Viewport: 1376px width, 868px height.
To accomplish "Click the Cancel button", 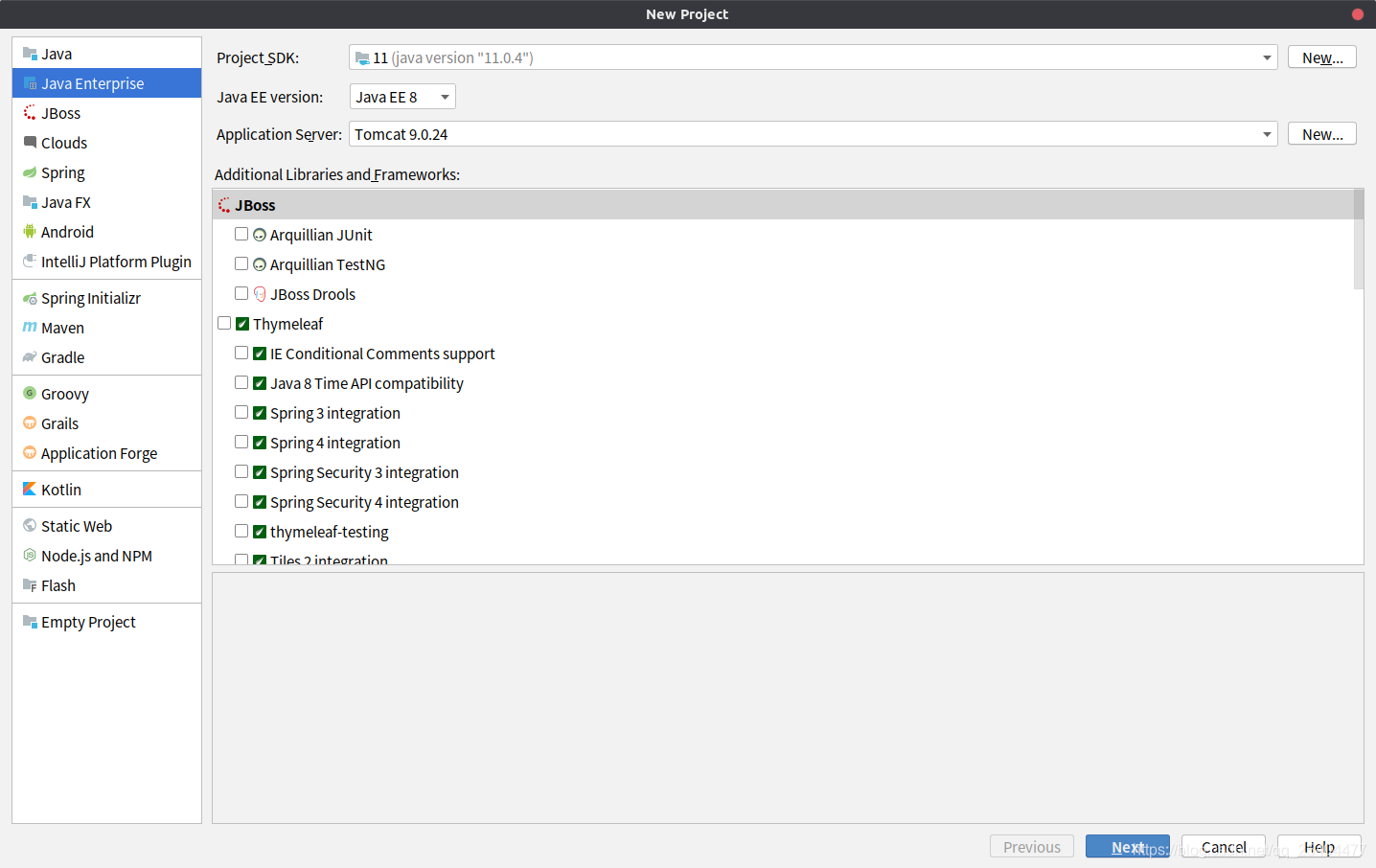I will (1224, 847).
